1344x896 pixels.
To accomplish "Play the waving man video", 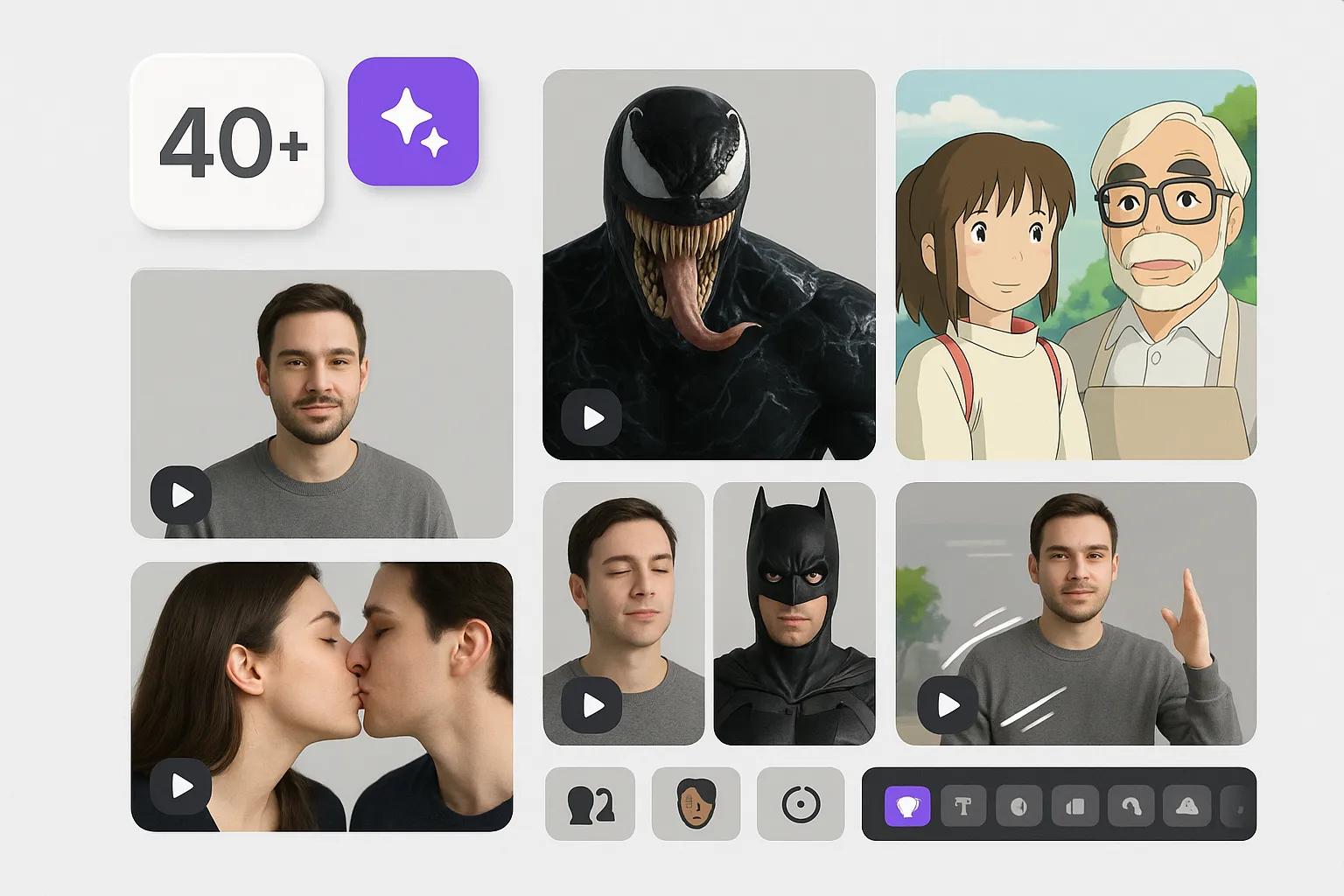I will [x=948, y=704].
